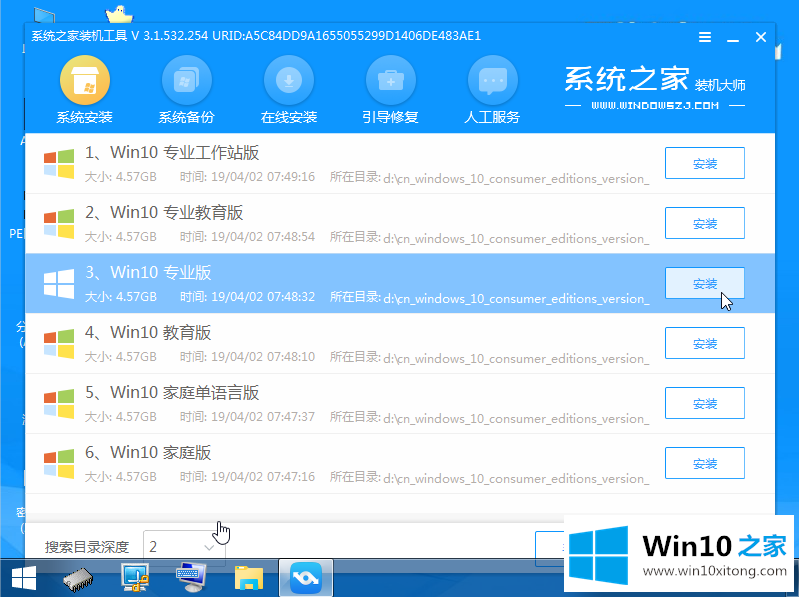Screen dimensions: 799x597
Task: Click time 19/04/02 07:48:32 text
Action: click(263, 297)
